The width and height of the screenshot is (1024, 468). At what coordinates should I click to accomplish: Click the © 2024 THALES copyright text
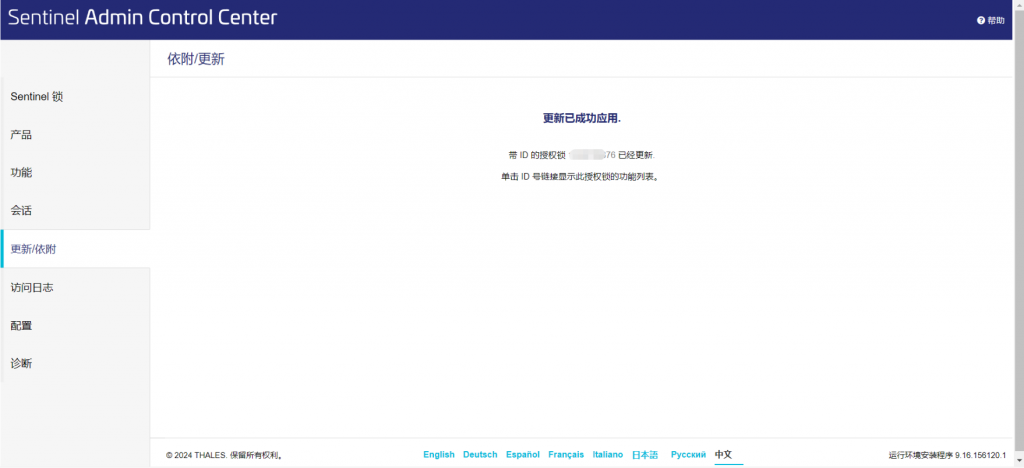tap(224, 455)
